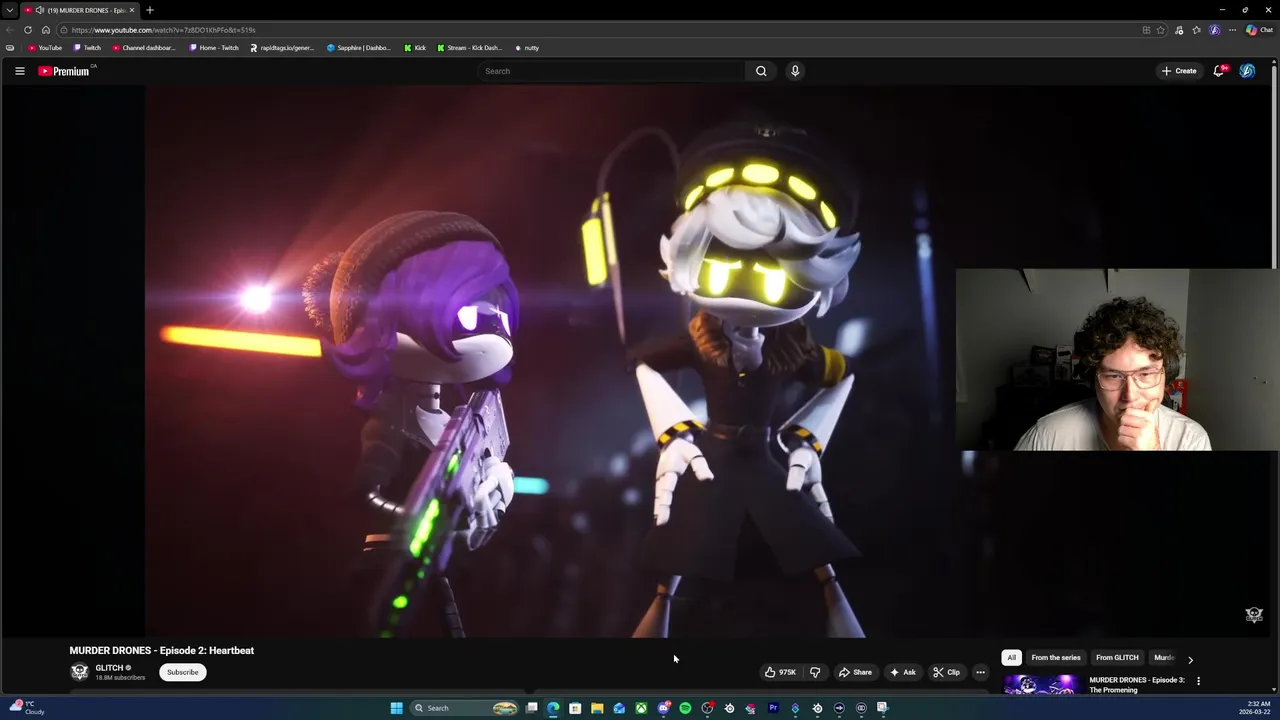Click the taskbar Search box
The height and width of the screenshot is (720, 1280).
pyautogui.click(x=464, y=708)
